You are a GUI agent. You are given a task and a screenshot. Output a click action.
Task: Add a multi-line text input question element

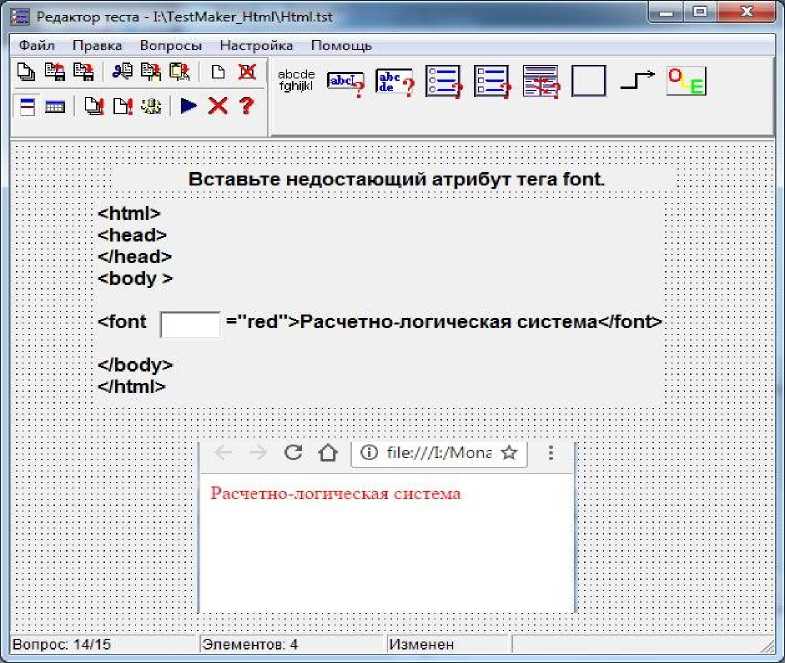(x=395, y=83)
